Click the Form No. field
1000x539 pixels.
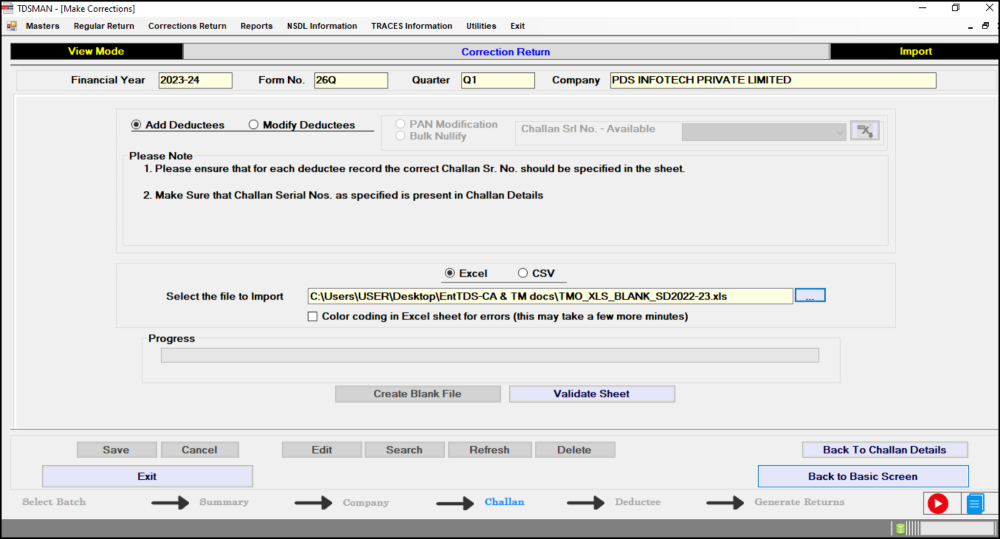[351, 80]
